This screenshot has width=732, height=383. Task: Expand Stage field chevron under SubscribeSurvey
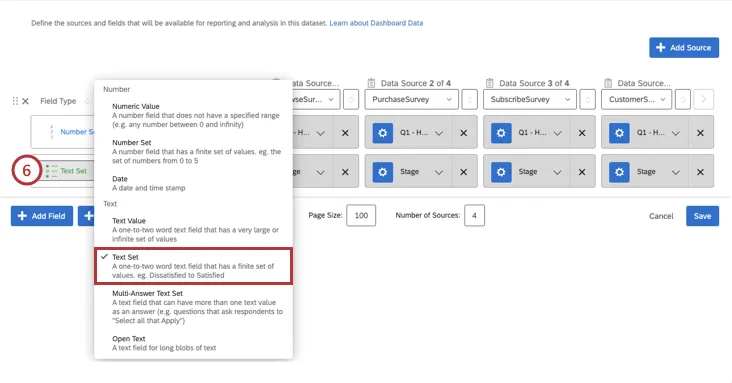[557, 172]
